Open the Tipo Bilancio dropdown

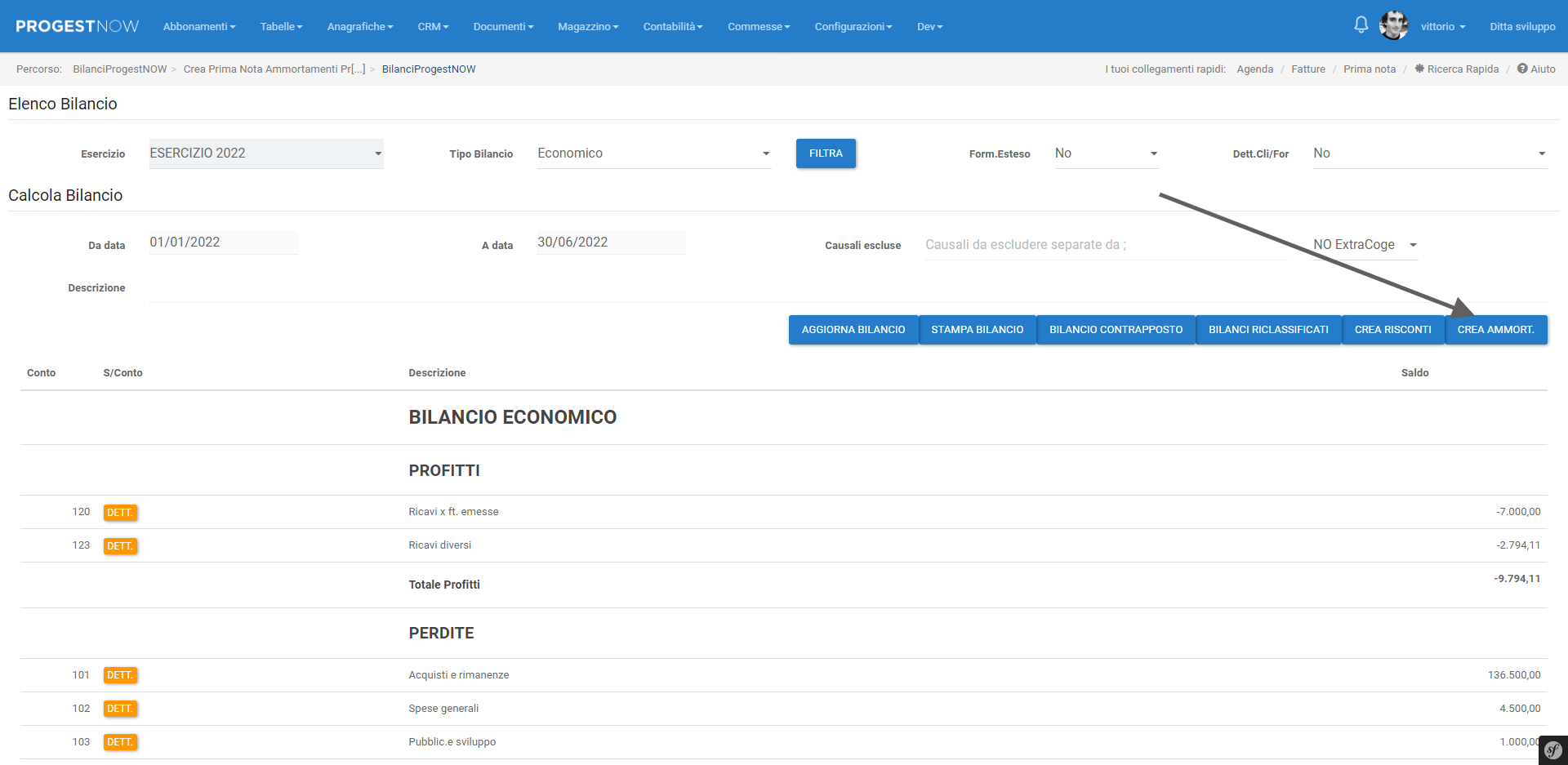coord(653,153)
